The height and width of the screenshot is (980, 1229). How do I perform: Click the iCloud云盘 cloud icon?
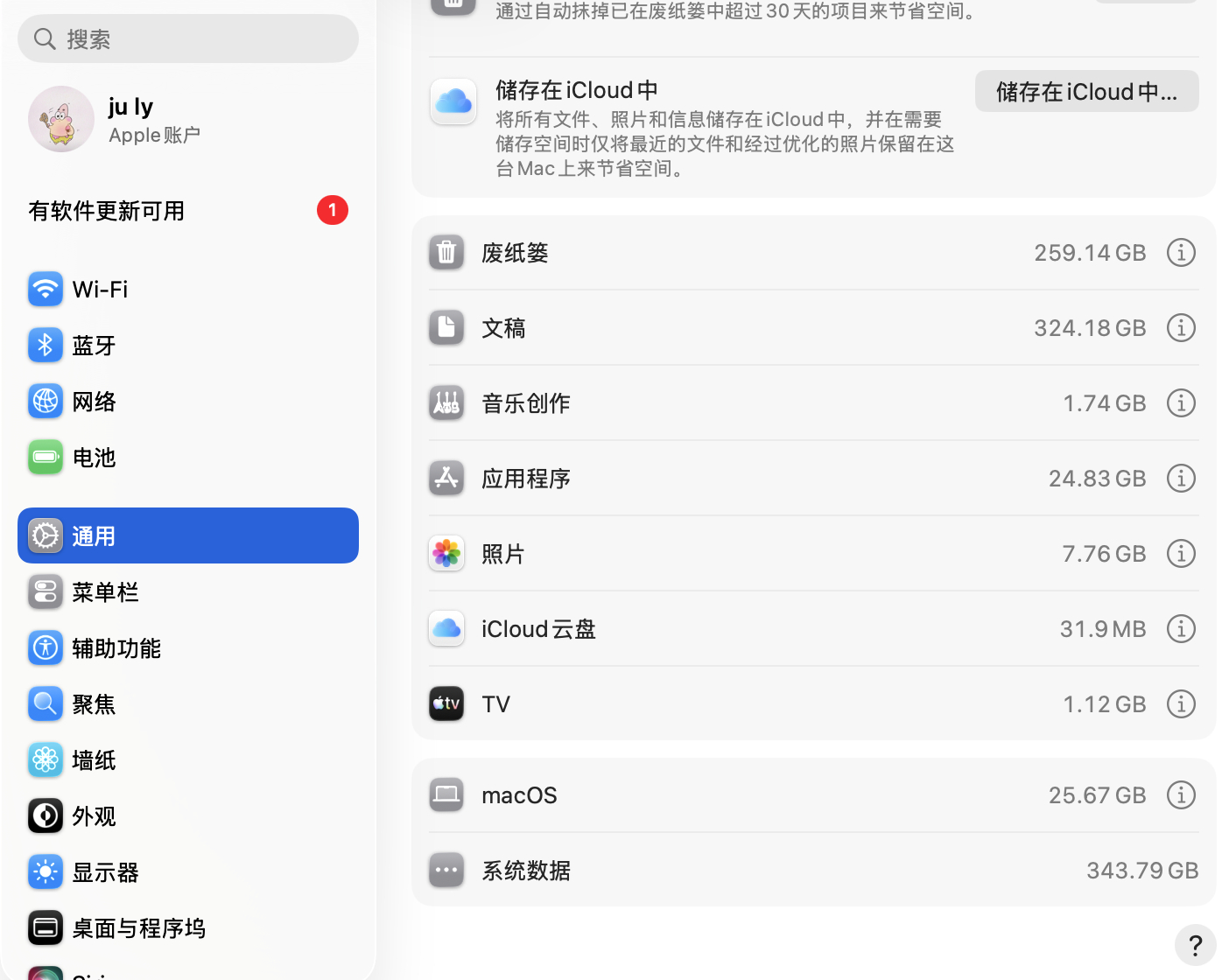pyautogui.click(x=446, y=629)
